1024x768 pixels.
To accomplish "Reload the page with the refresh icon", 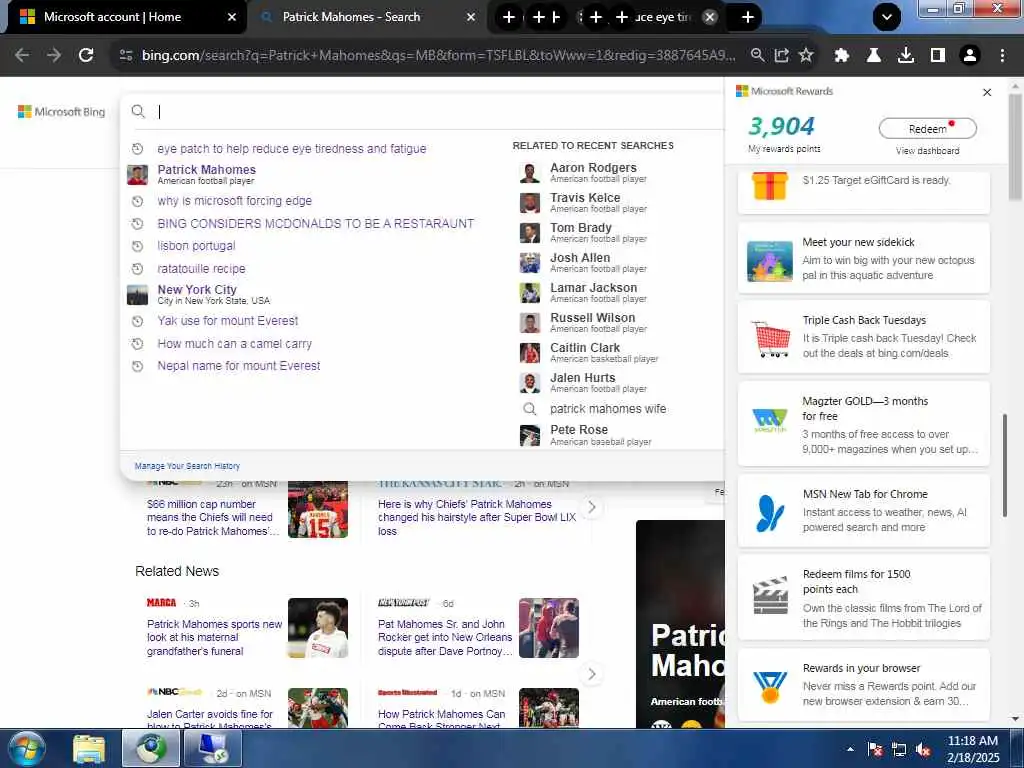I will (x=86, y=56).
